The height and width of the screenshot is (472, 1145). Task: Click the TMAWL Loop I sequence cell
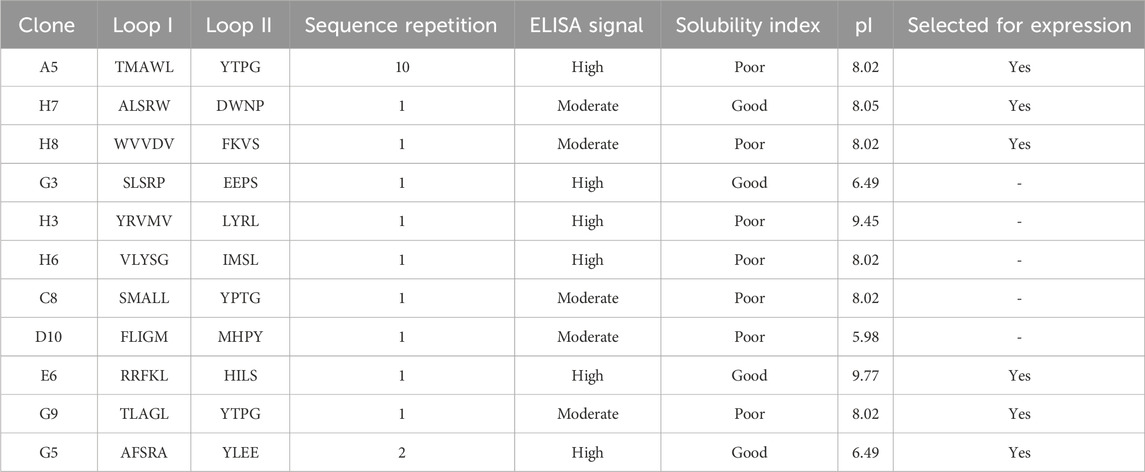144,68
